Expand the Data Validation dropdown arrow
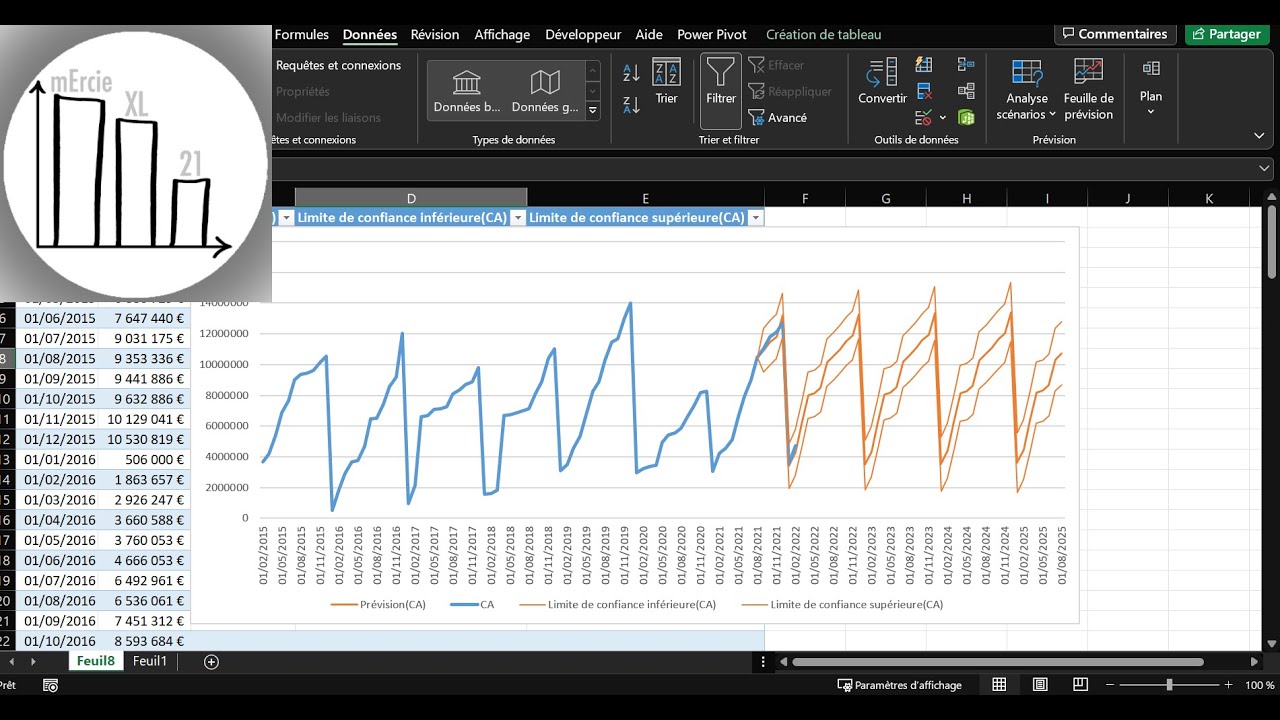 pos(942,118)
